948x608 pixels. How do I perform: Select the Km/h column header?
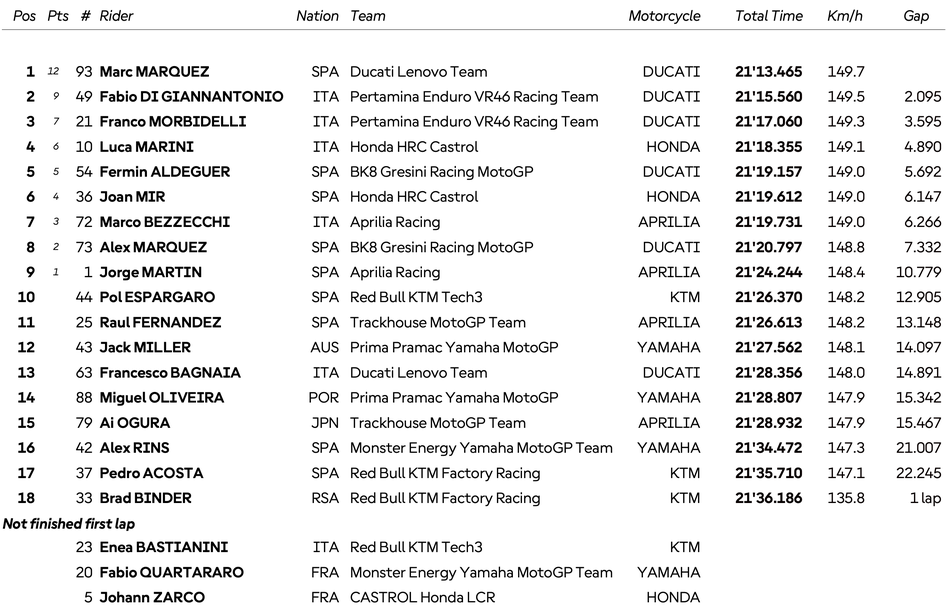pyautogui.click(x=846, y=16)
